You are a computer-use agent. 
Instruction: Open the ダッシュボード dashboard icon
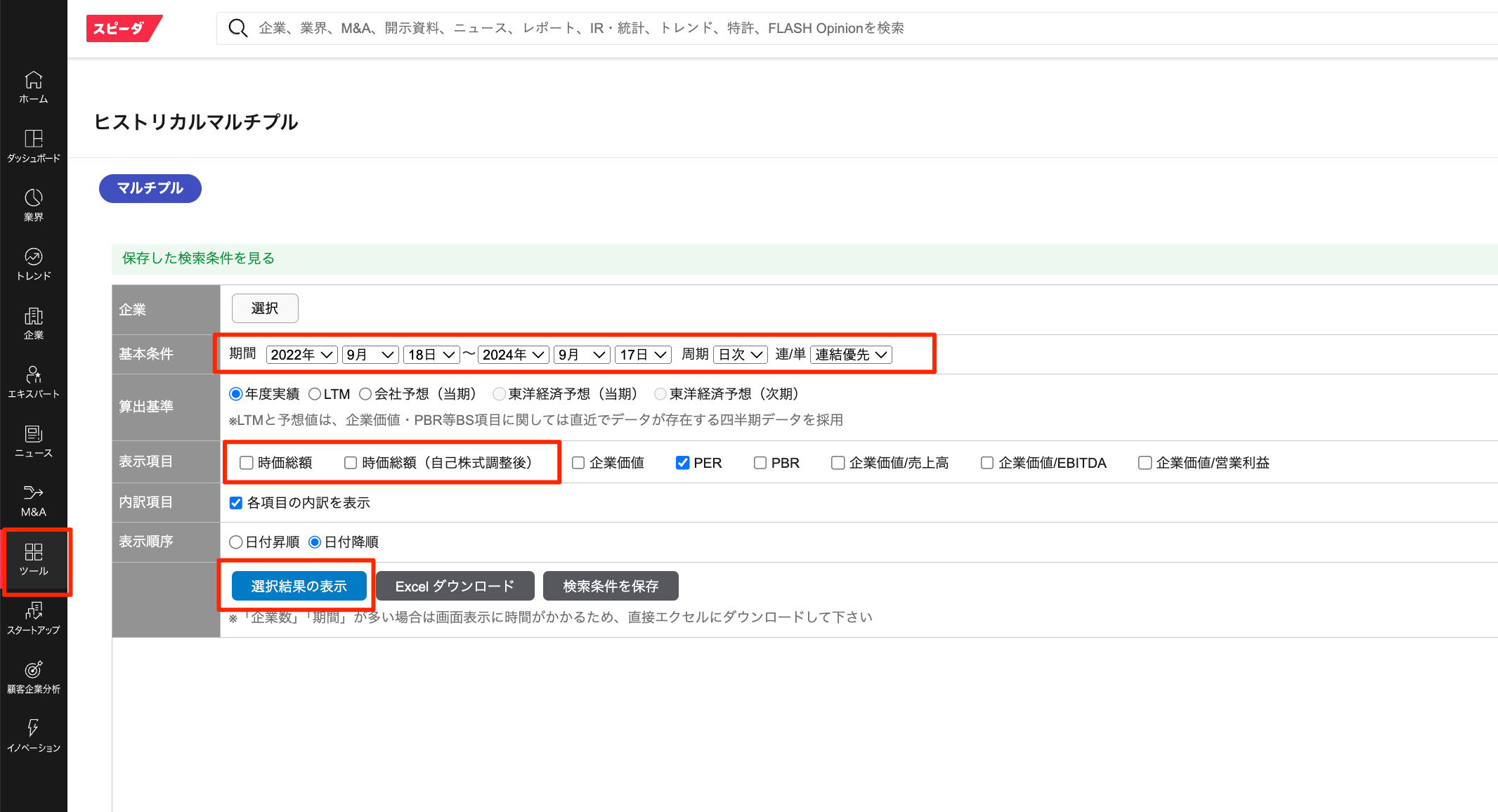[x=33, y=146]
